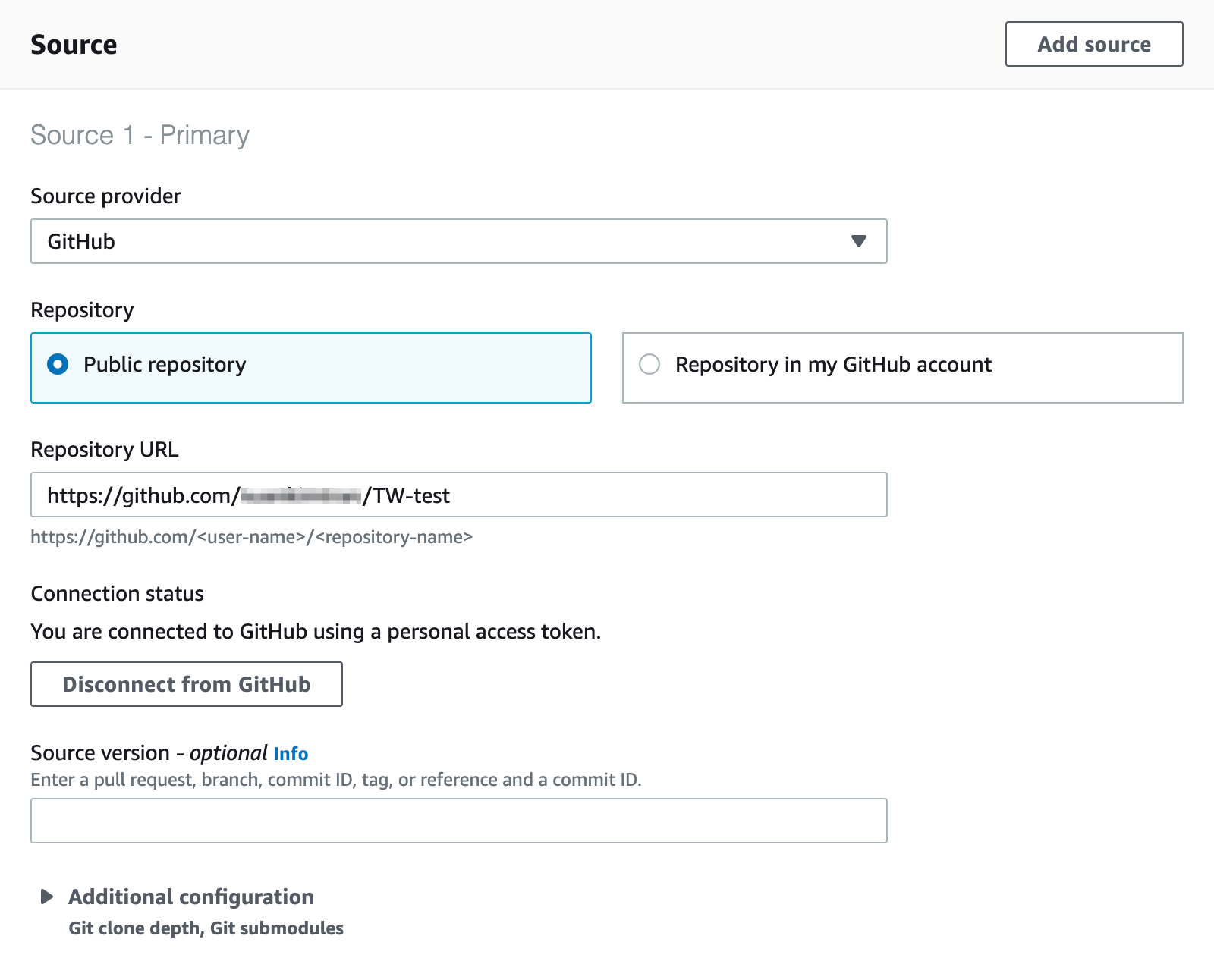This screenshot has height=980, width=1214.
Task: Click the personal access token connection message
Action: pos(316,632)
